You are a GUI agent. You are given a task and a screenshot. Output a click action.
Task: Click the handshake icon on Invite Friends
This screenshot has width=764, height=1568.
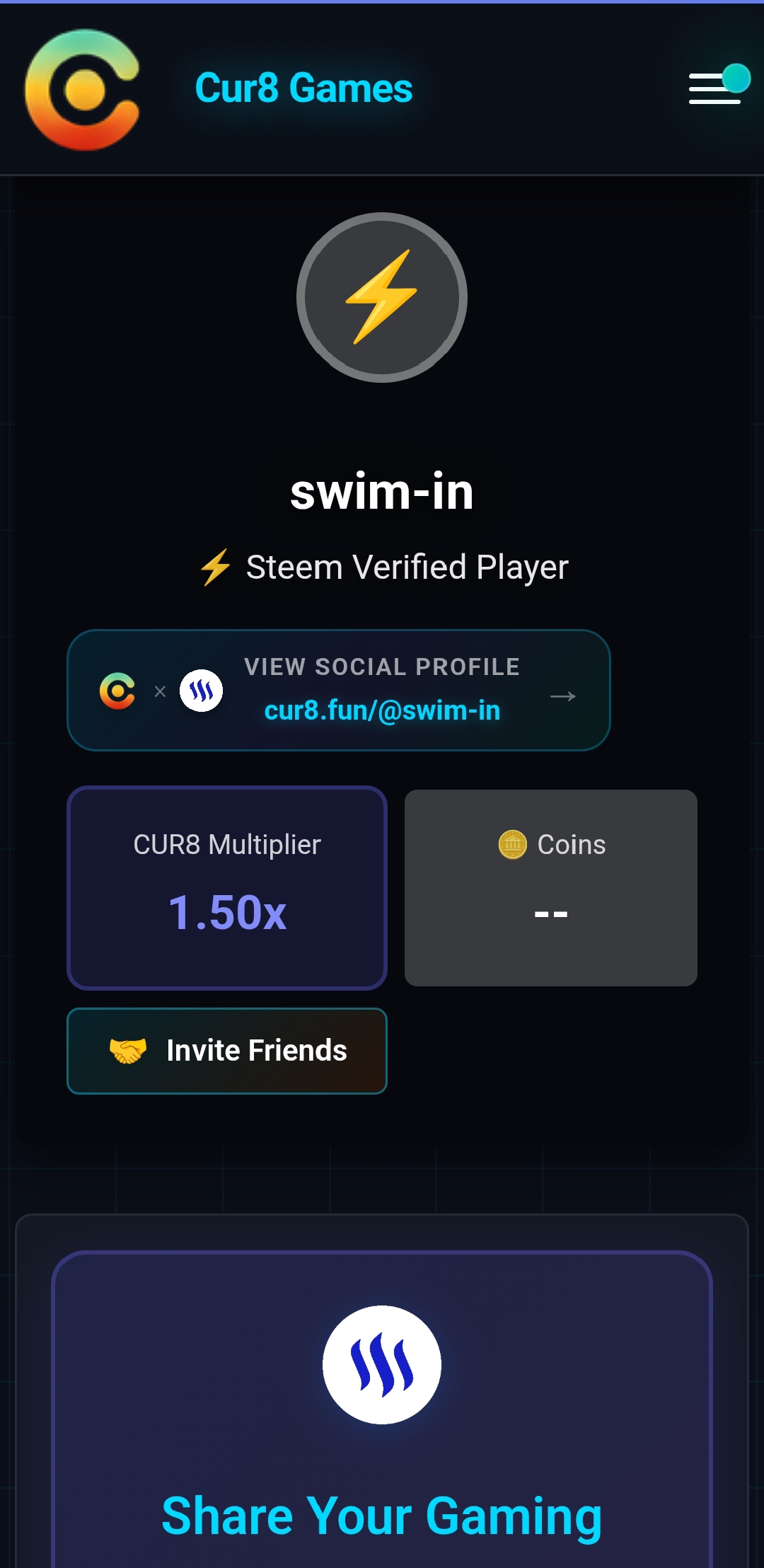[x=128, y=1051]
